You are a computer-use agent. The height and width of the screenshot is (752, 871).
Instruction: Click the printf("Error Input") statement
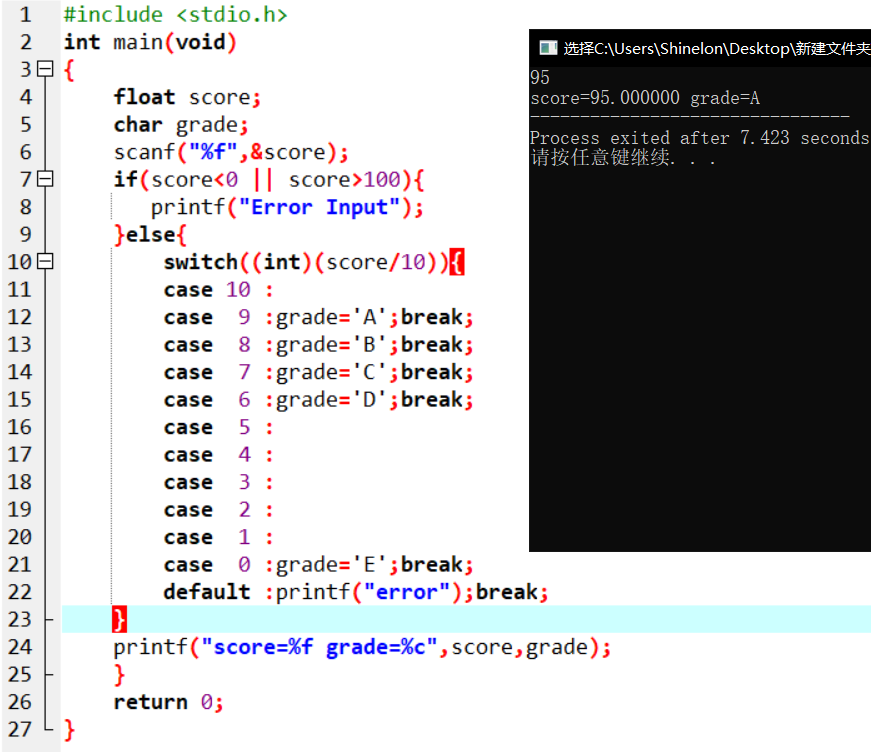click(287, 207)
